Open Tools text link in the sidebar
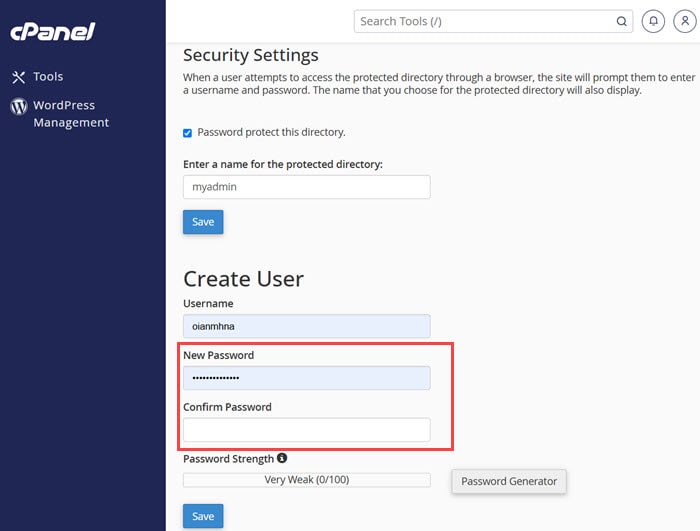 (48, 77)
